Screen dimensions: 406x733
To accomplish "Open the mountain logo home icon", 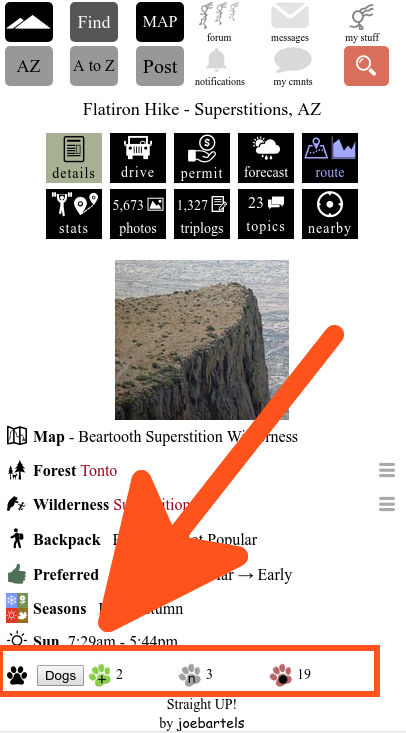I will pos(29,22).
